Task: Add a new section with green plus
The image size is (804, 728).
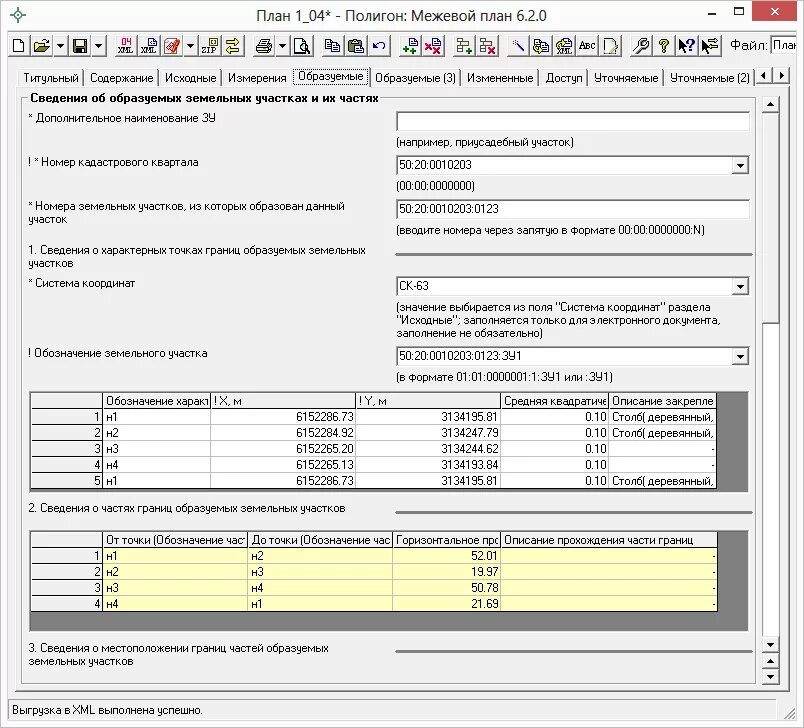Action: (410, 46)
